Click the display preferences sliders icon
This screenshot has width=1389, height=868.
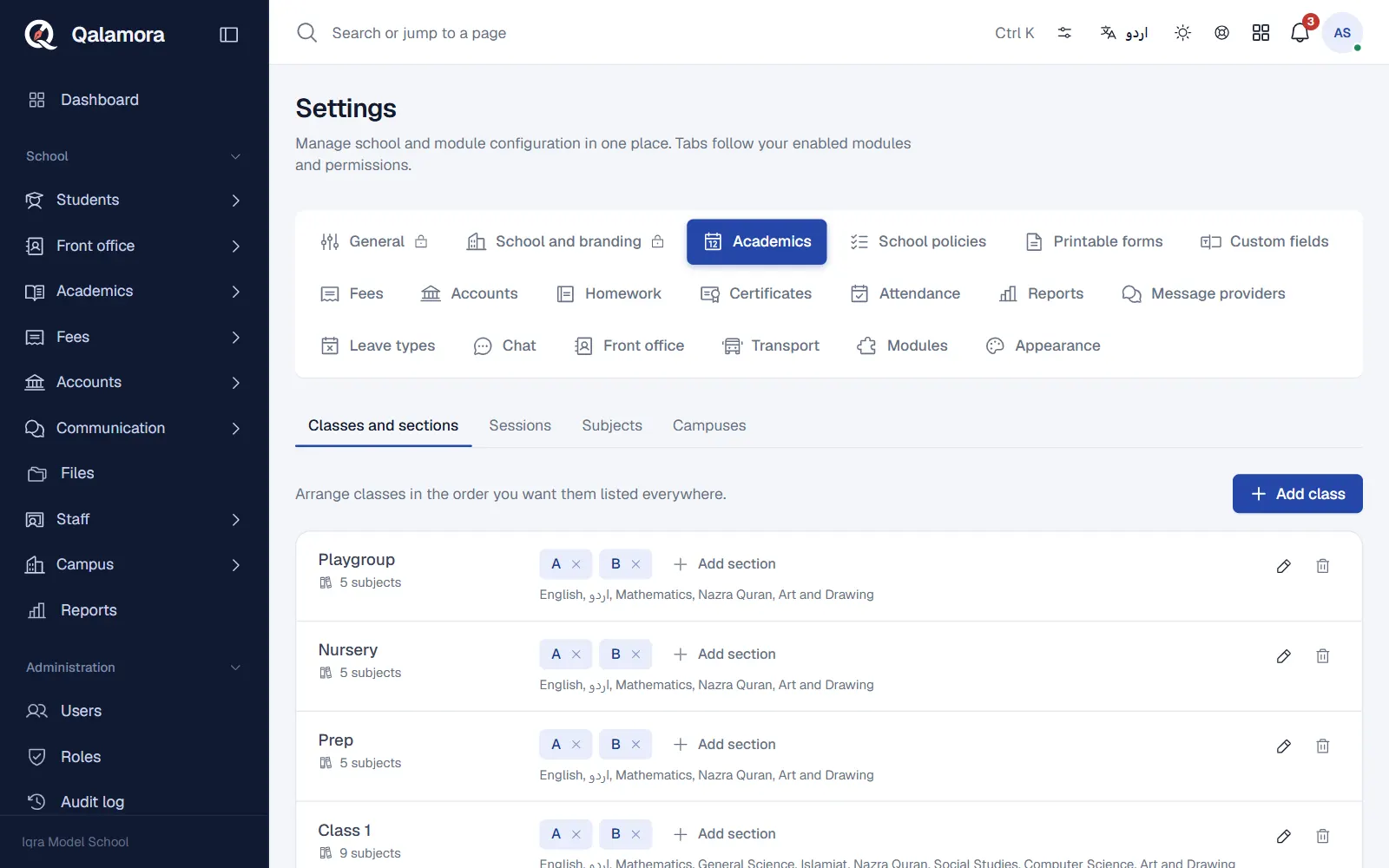pyautogui.click(x=1064, y=33)
